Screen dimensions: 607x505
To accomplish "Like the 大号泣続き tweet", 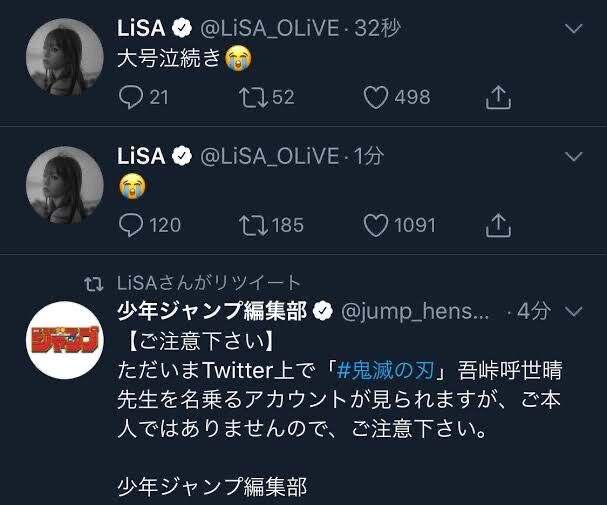I will coord(376,97).
